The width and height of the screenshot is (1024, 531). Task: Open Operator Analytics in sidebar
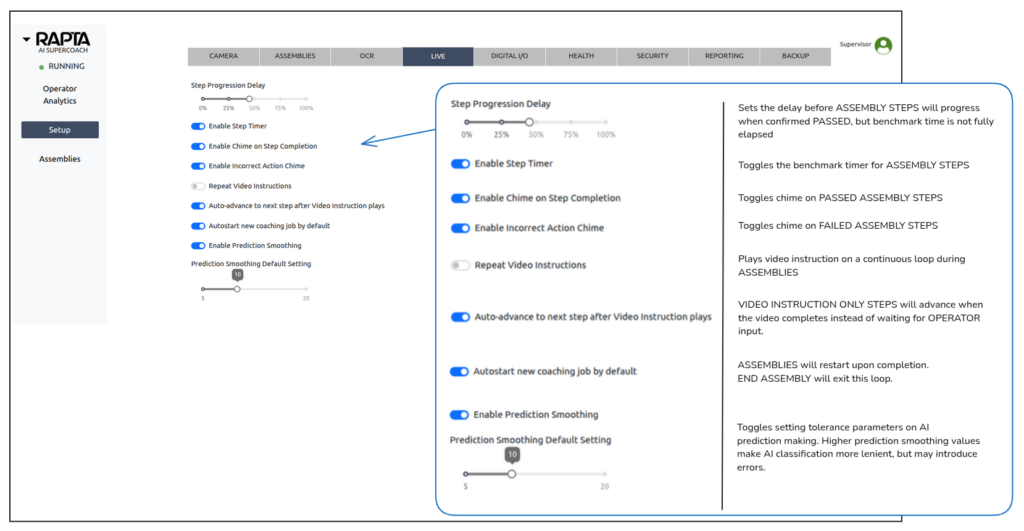60,95
